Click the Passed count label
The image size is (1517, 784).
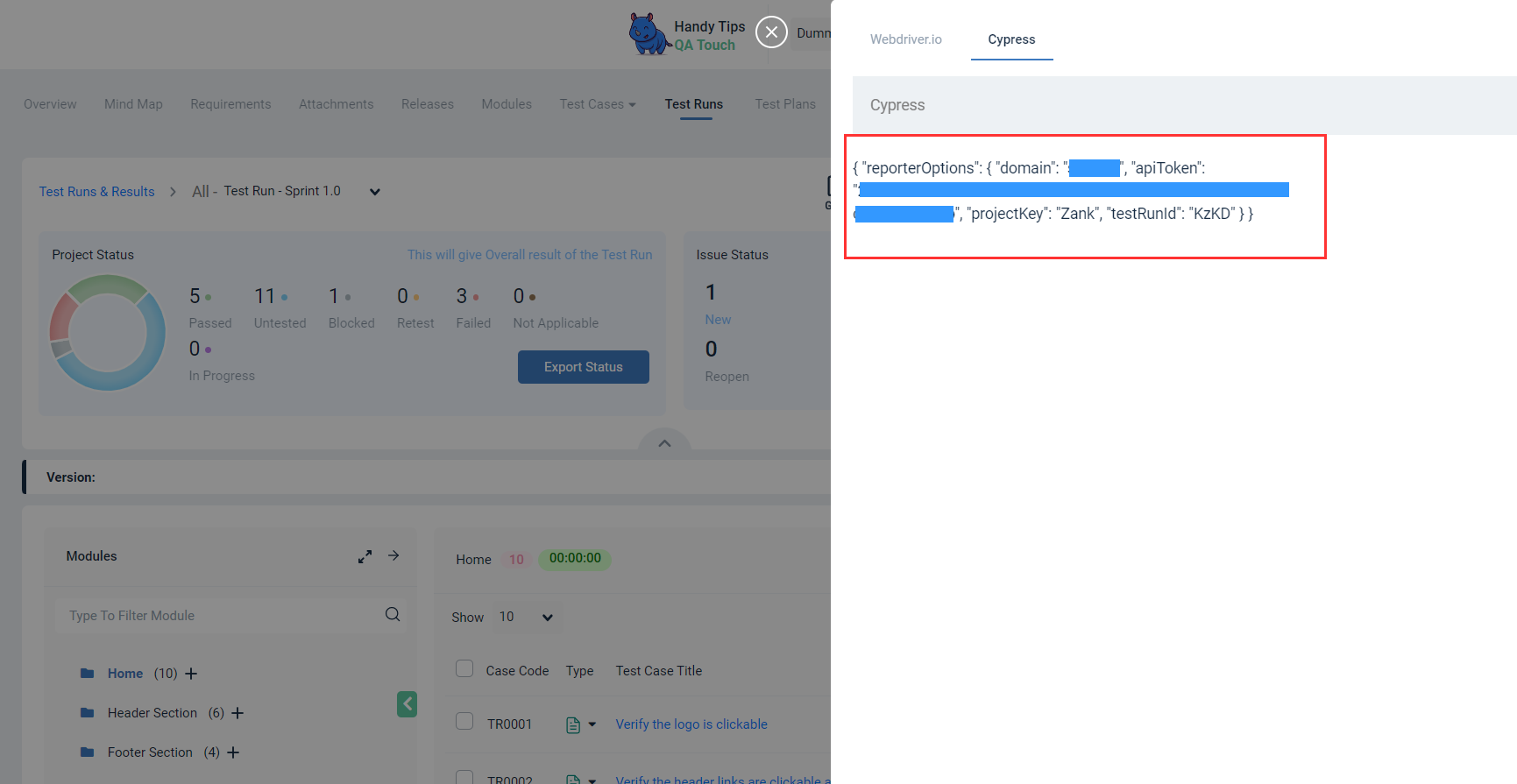click(210, 323)
